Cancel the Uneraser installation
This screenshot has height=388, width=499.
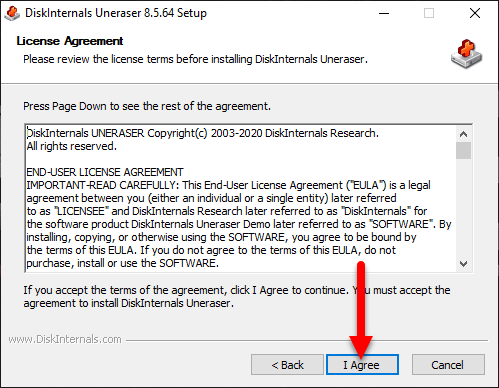(x=448, y=365)
